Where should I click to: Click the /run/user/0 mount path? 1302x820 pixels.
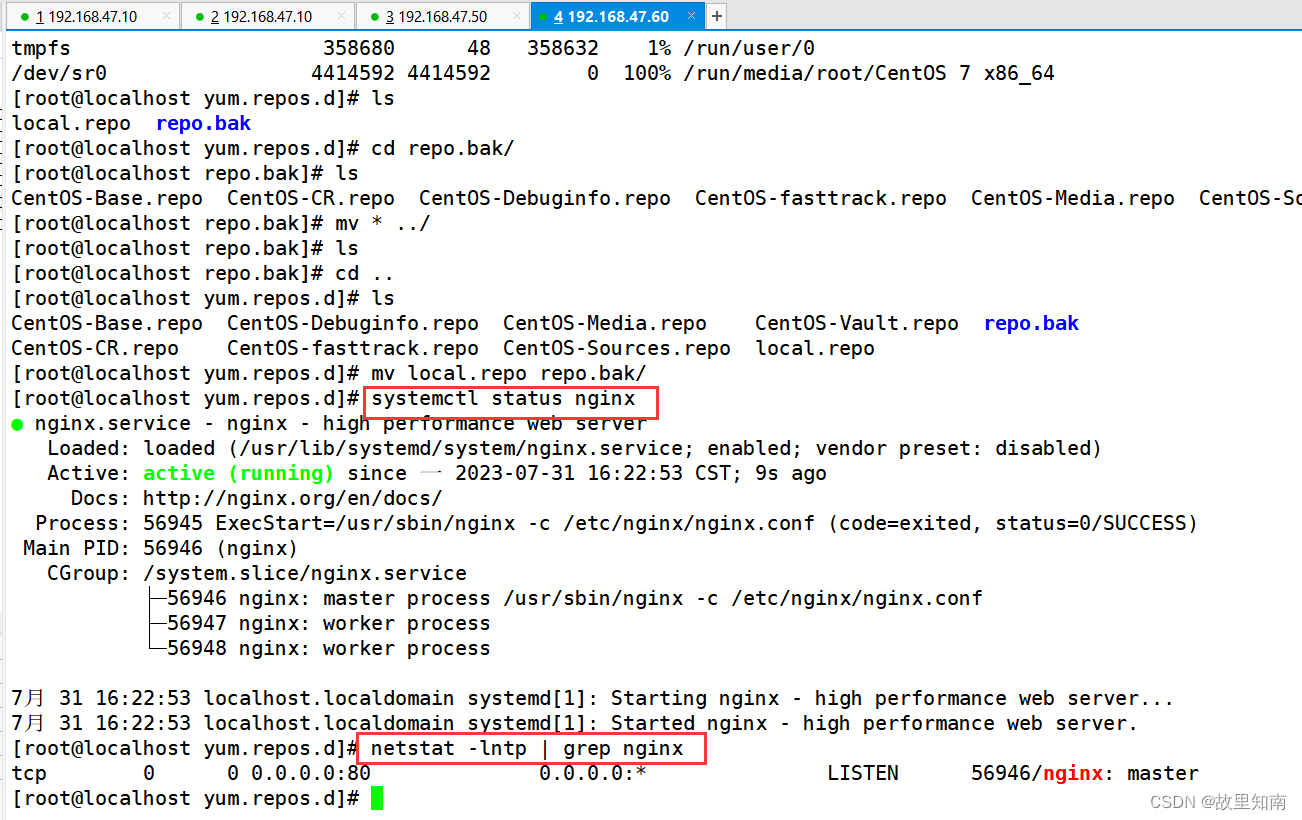(x=749, y=48)
